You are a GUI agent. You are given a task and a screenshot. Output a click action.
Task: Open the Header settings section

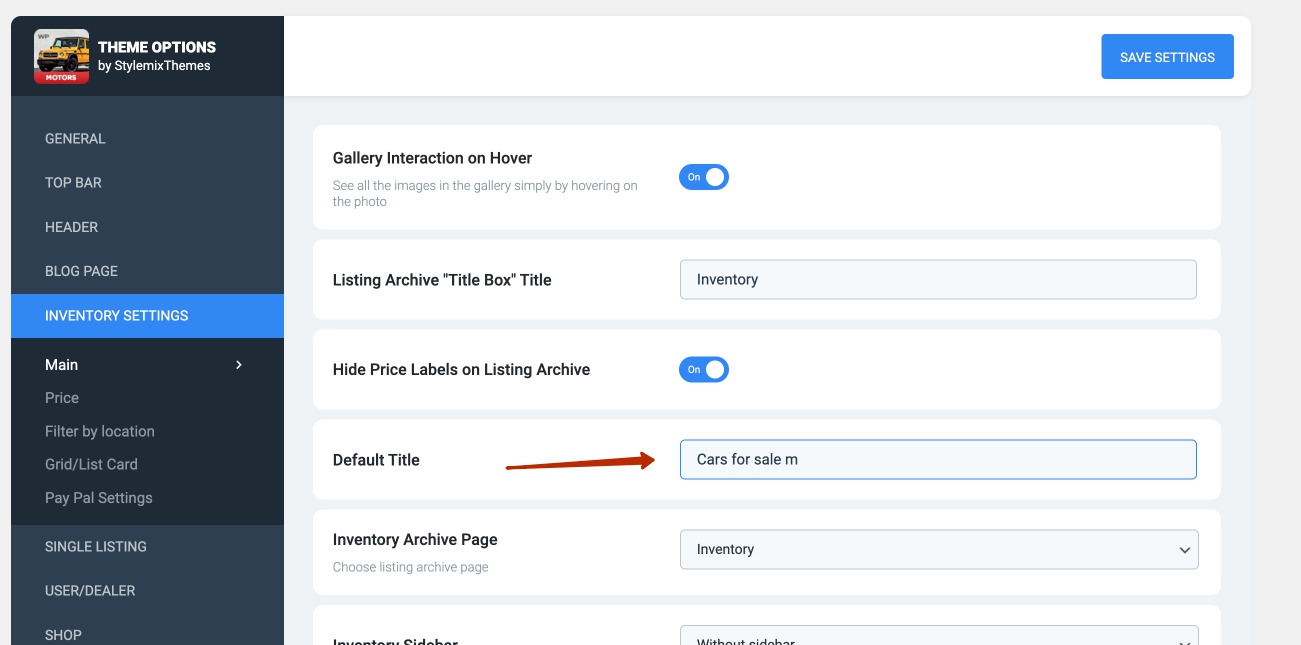click(71, 227)
